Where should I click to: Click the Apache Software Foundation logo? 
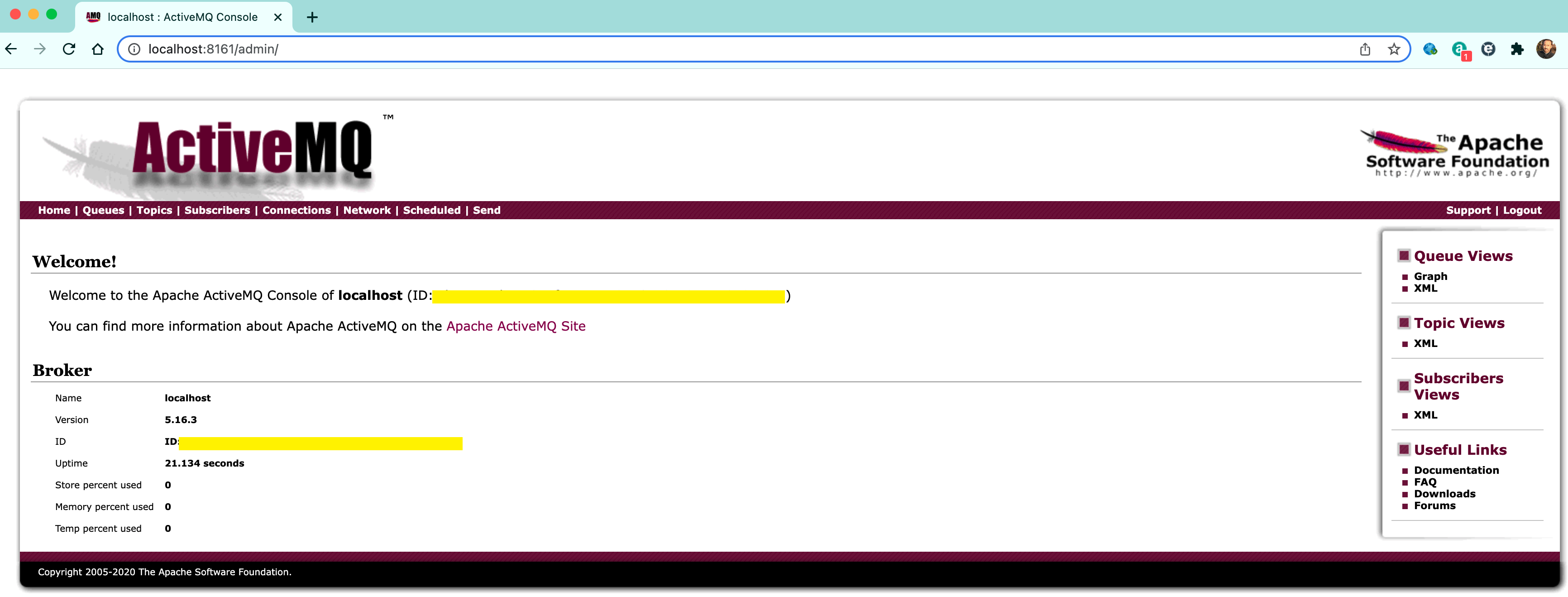click(x=1454, y=154)
